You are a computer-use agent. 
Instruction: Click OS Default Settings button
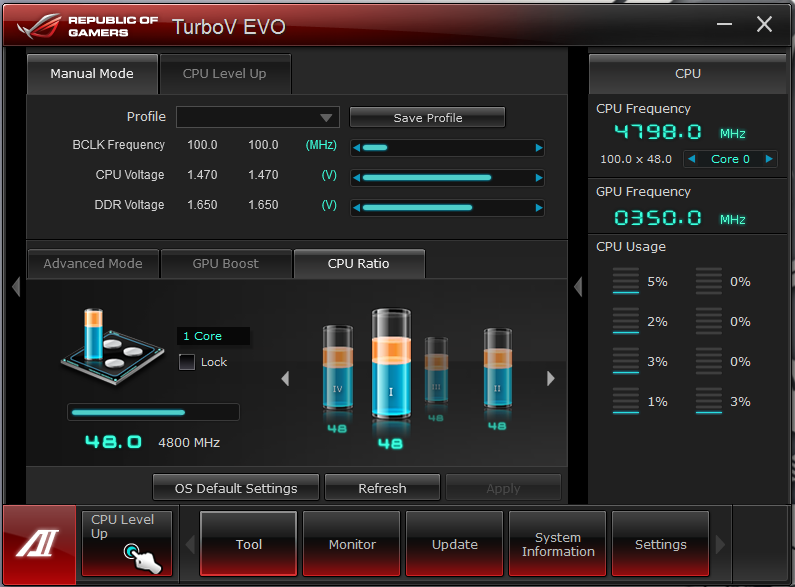(x=236, y=488)
